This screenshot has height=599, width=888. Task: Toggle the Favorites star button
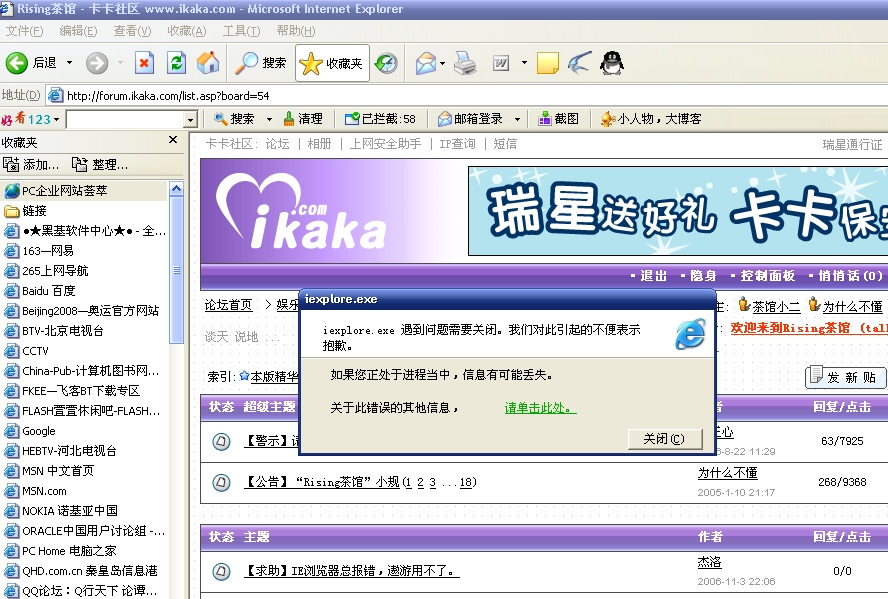tap(332, 63)
